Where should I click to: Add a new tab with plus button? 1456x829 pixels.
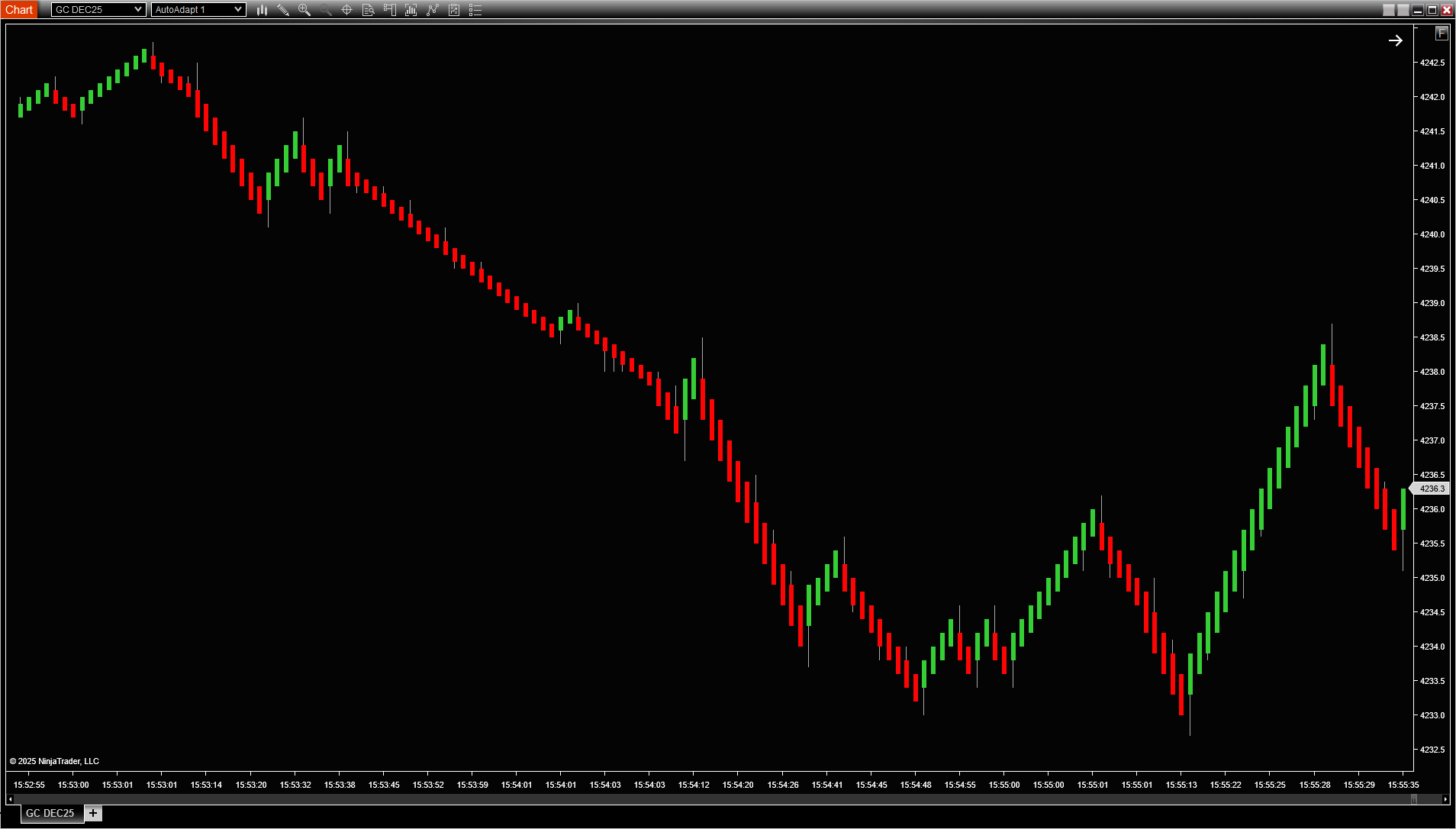click(x=93, y=813)
